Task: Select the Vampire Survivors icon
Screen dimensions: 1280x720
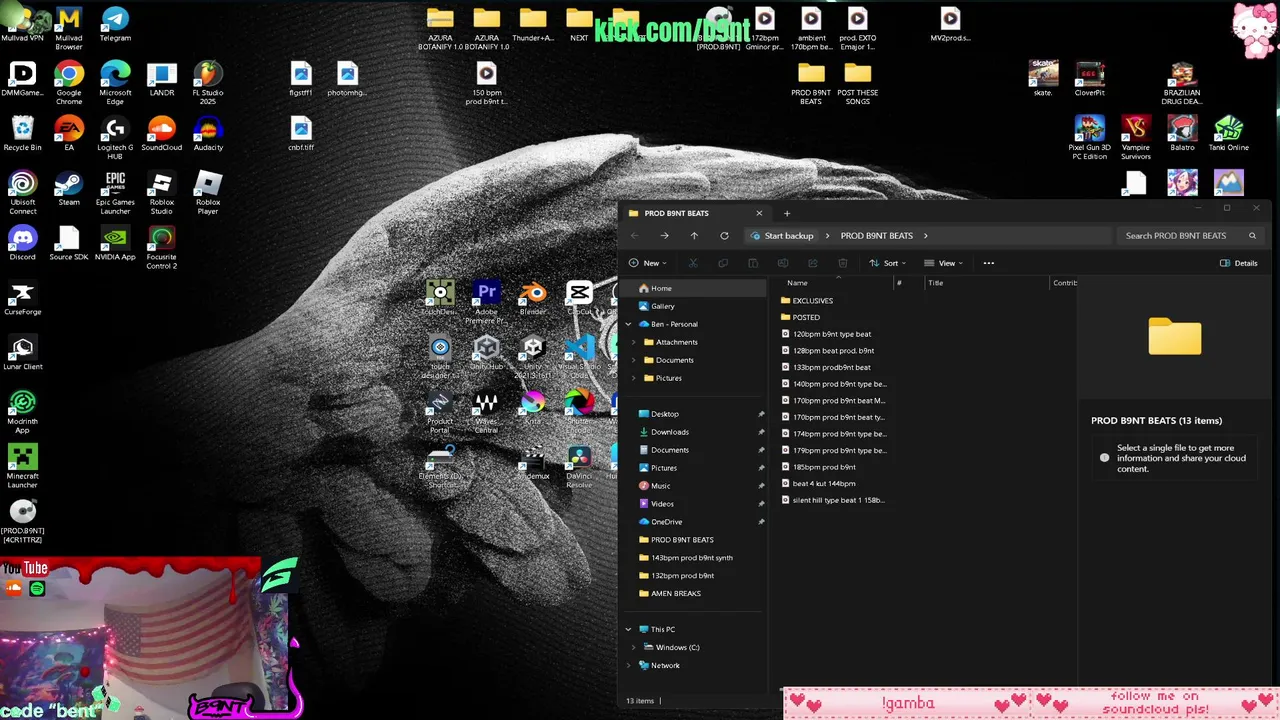Action: pyautogui.click(x=1135, y=138)
